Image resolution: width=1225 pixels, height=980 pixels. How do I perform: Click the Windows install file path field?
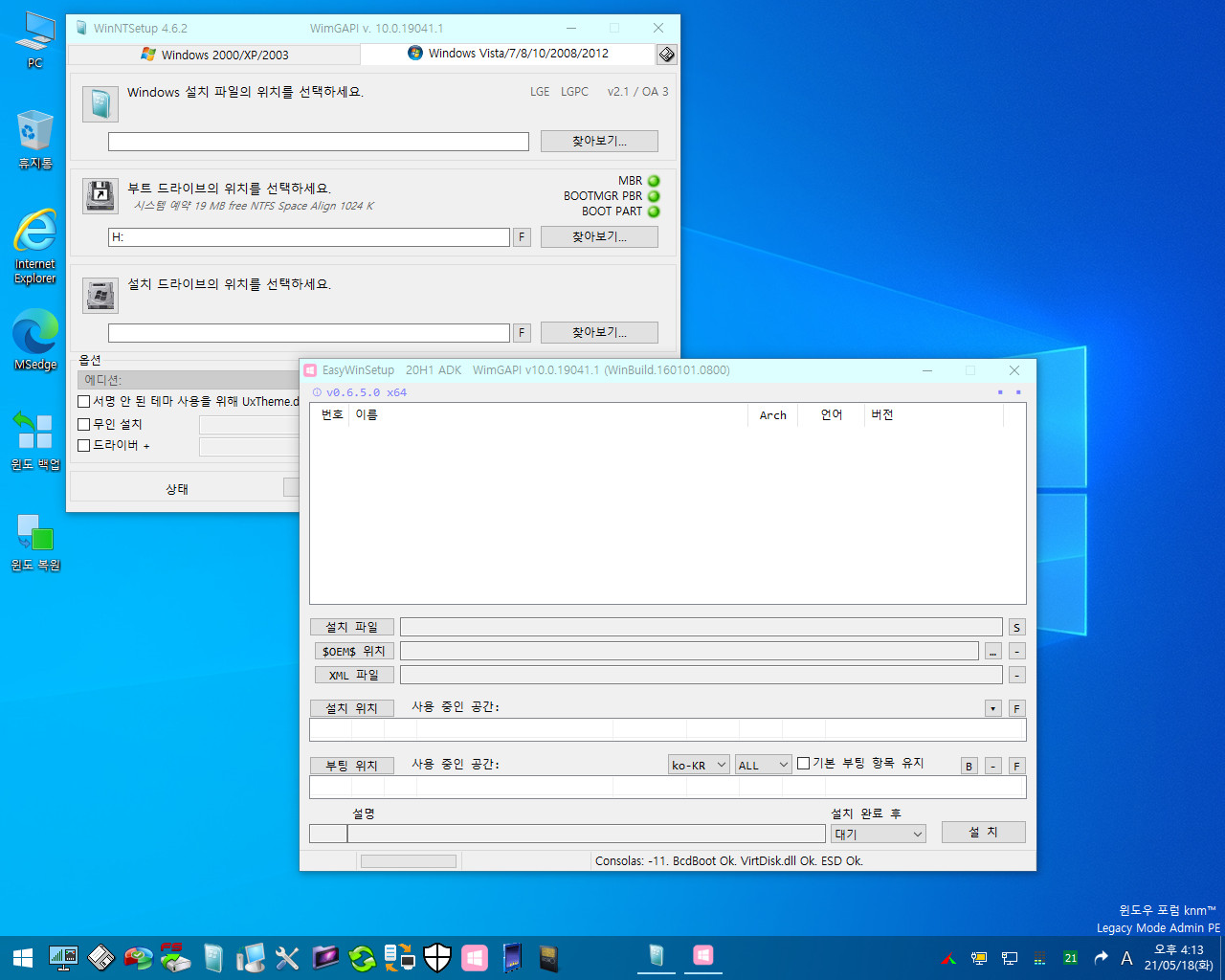(x=319, y=142)
